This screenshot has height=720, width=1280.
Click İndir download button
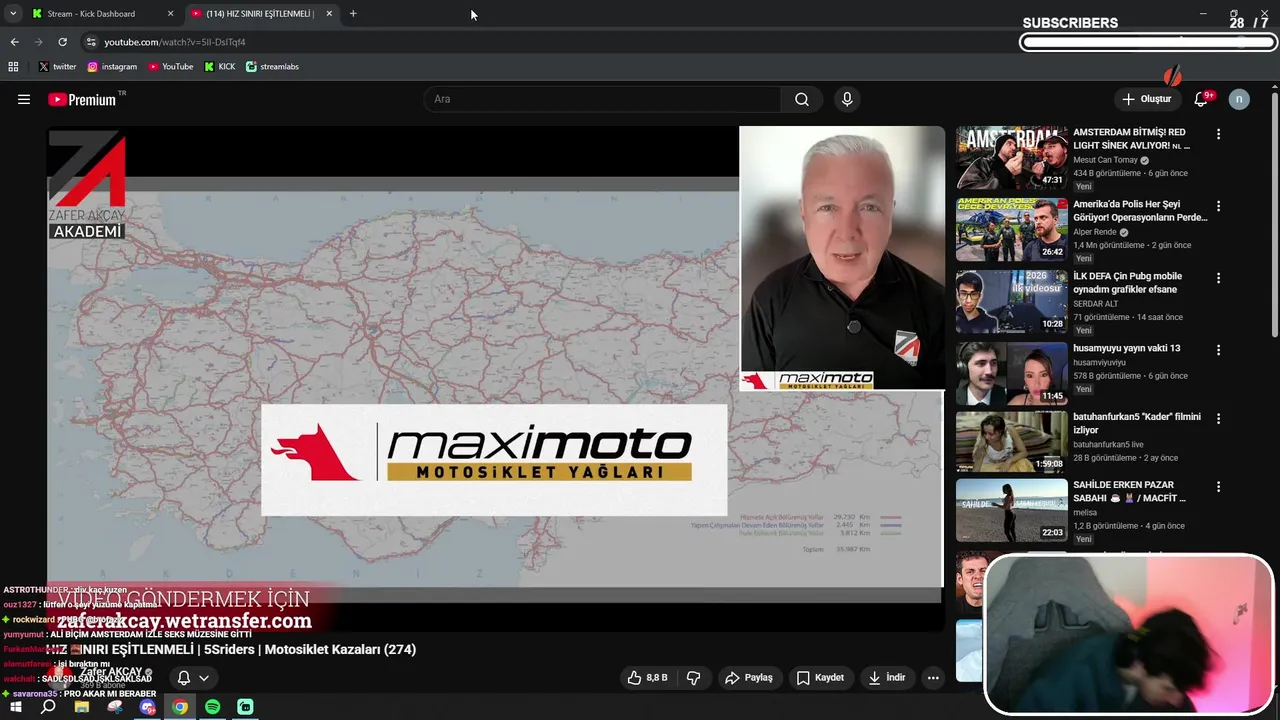[x=887, y=677]
